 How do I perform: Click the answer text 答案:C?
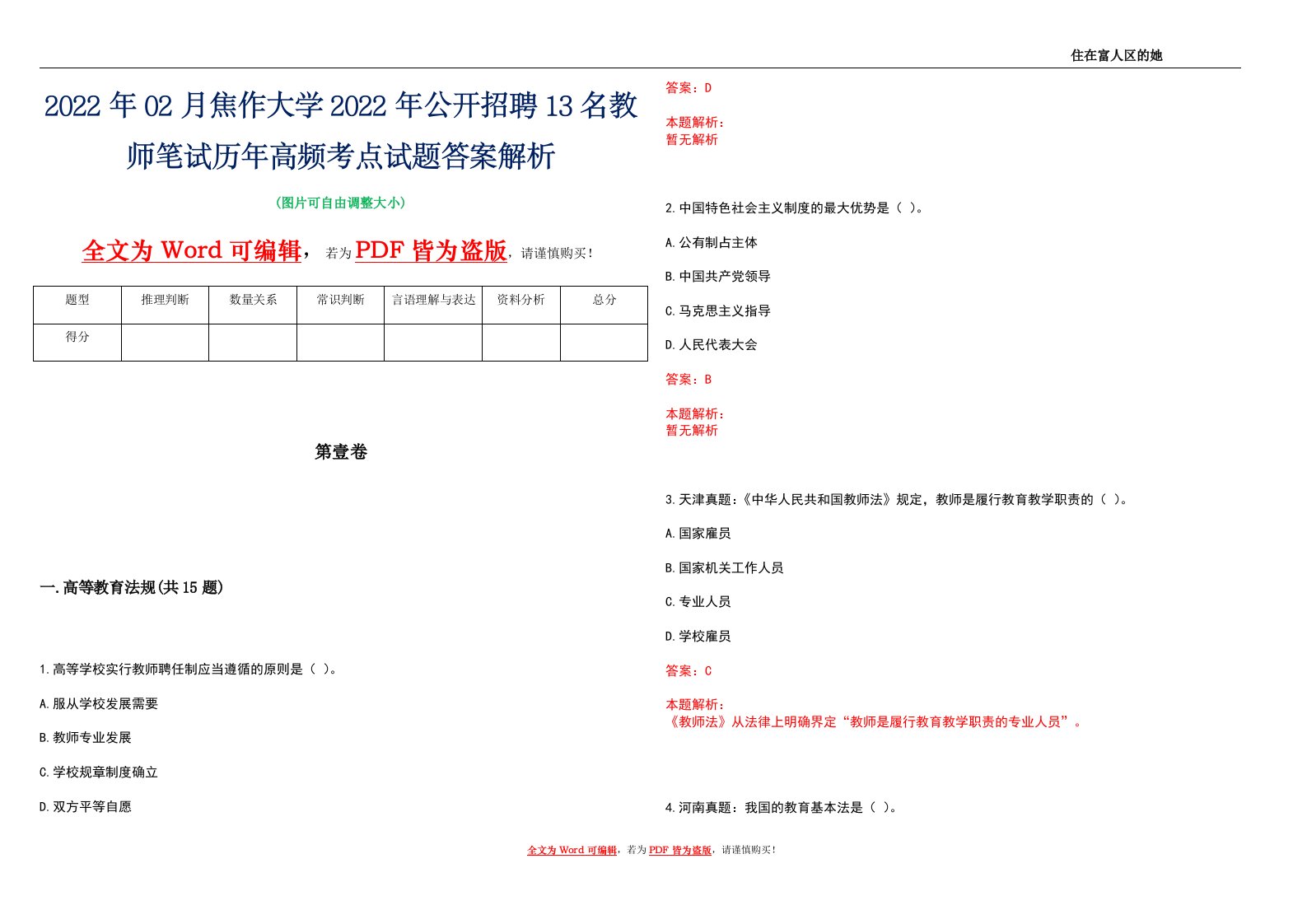point(689,671)
